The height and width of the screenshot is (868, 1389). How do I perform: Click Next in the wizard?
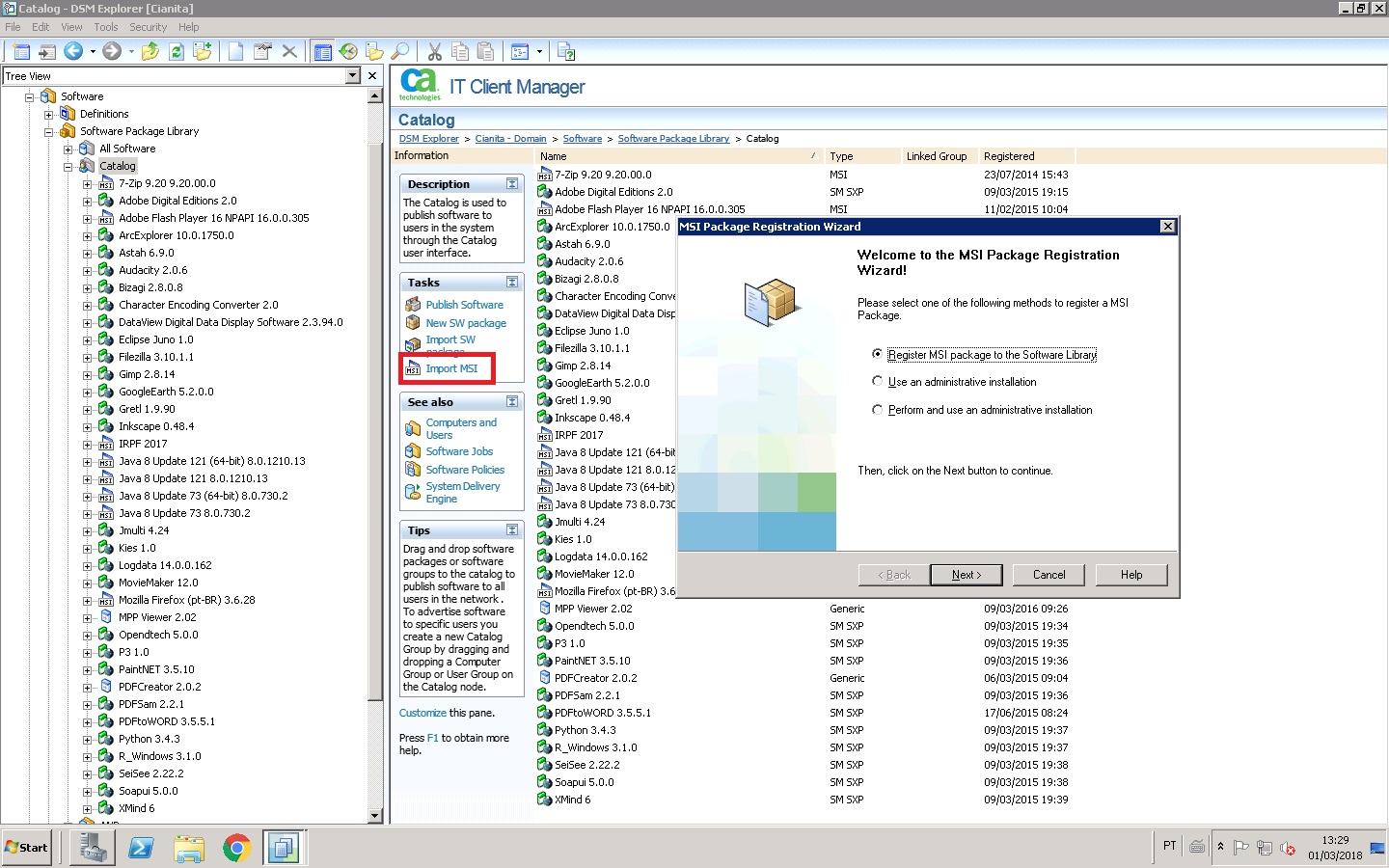point(967,575)
